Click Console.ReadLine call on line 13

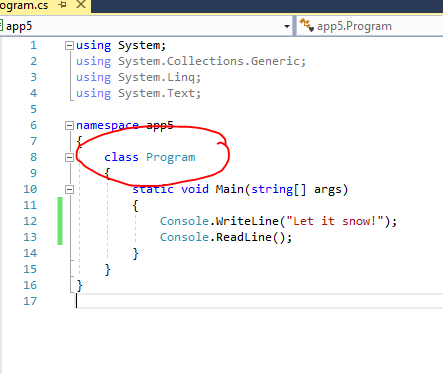(x=226, y=237)
